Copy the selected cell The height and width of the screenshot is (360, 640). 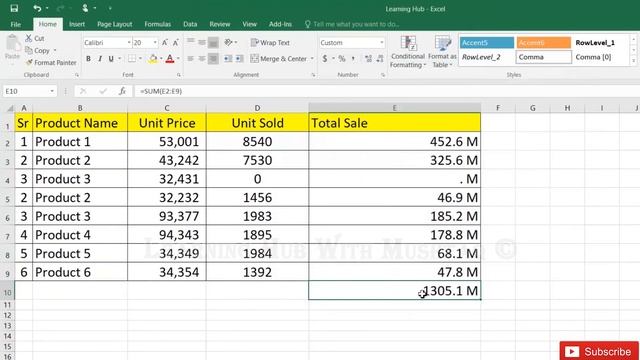38,51
